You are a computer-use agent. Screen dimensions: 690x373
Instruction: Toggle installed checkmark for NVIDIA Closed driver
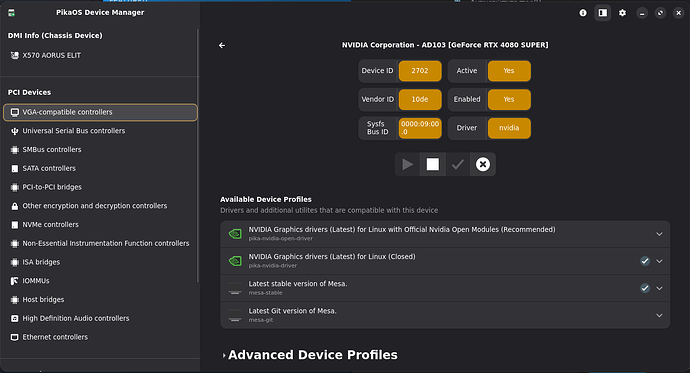(645, 261)
